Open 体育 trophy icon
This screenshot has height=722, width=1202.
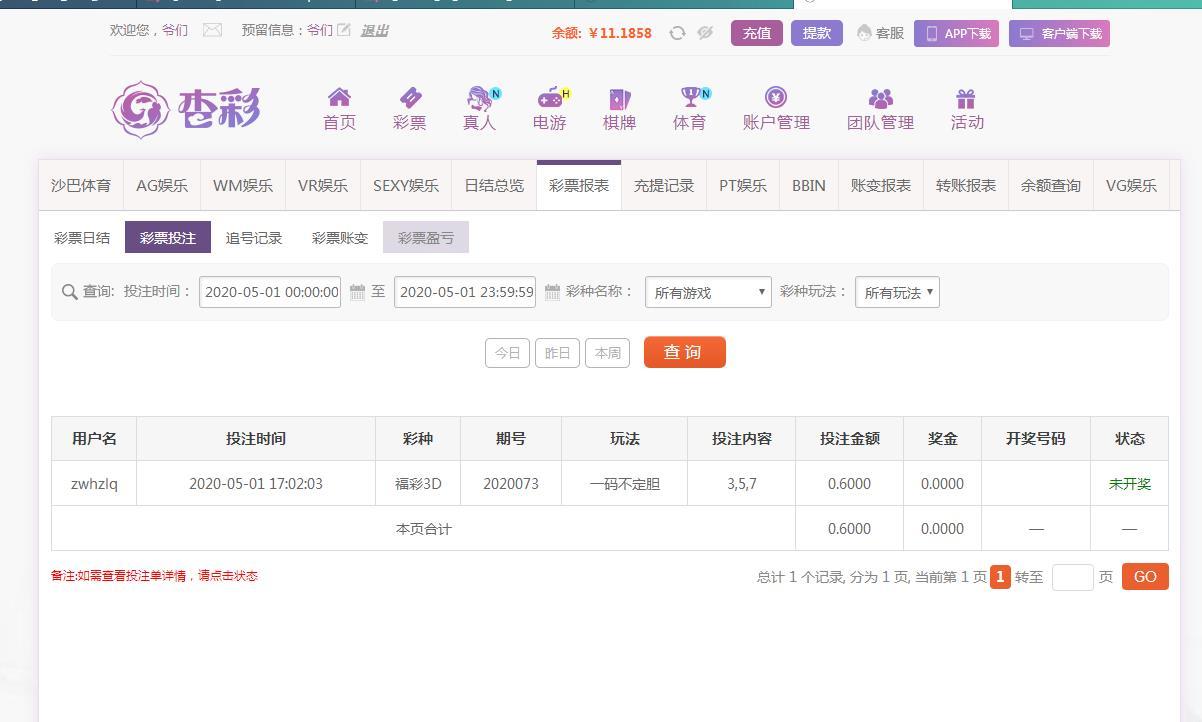(691, 97)
